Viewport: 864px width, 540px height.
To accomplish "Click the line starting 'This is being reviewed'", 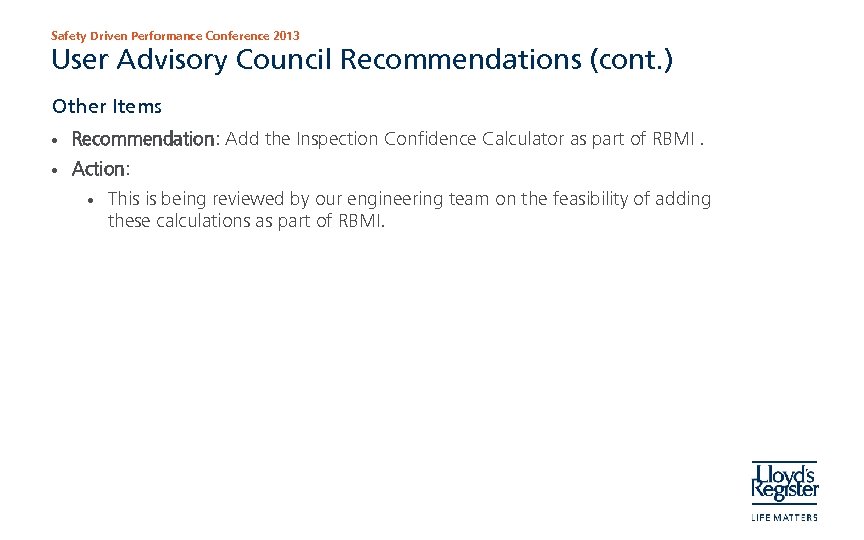I will tap(409, 199).
